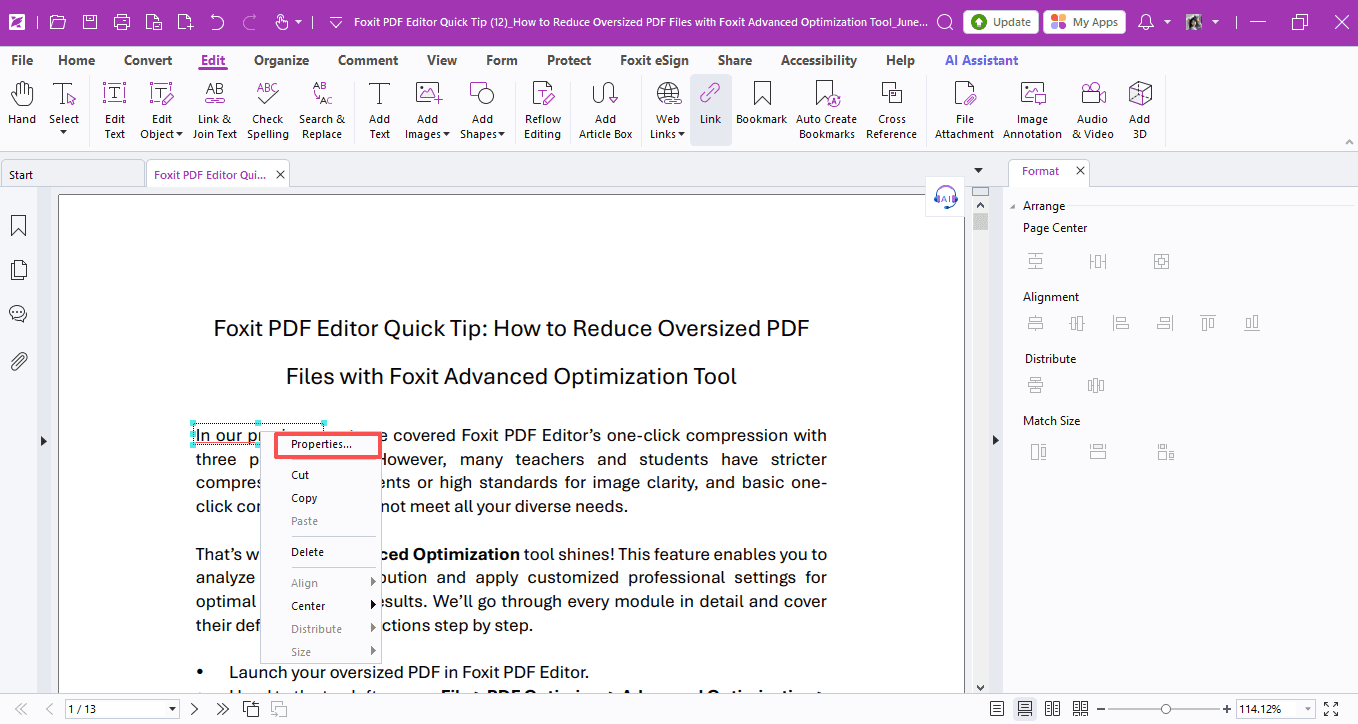Click the Add 3D tool
This screenshot has width=1358, height=724.
click(1139, 109)
